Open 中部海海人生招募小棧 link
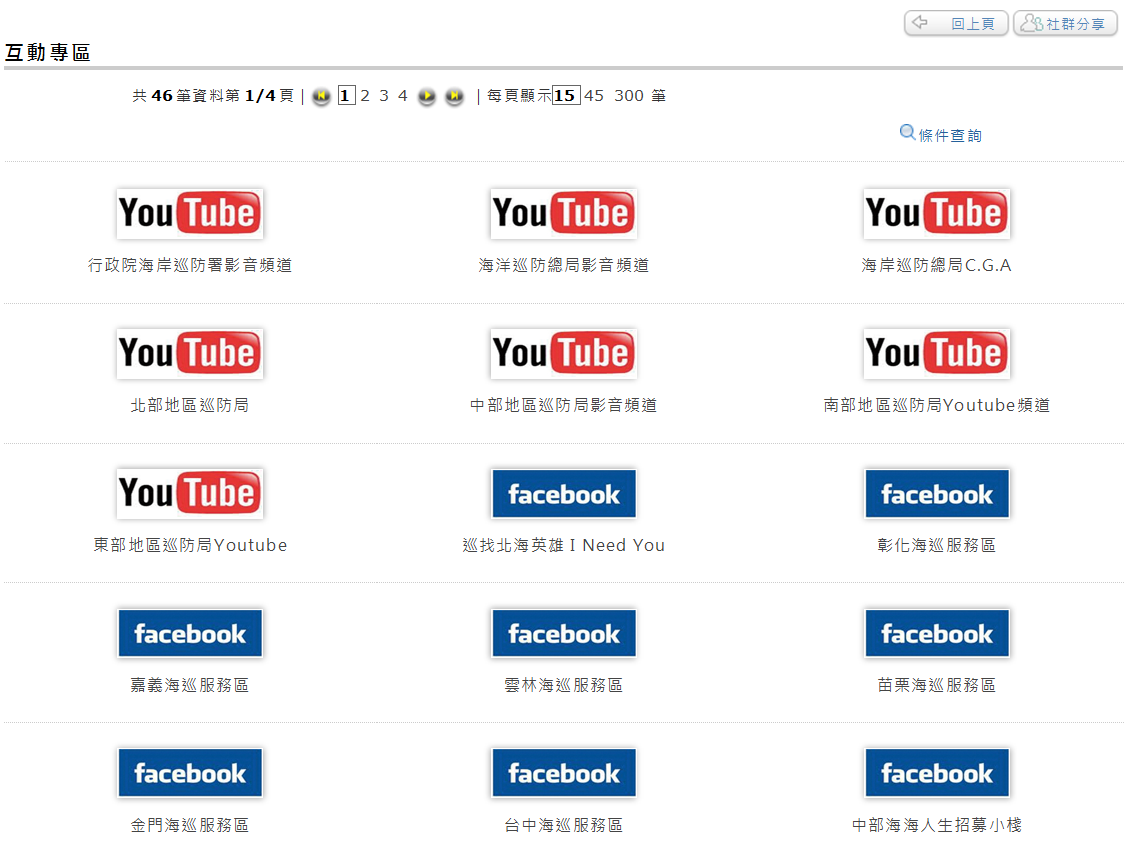1126x858 pixels. click(936, 825)
